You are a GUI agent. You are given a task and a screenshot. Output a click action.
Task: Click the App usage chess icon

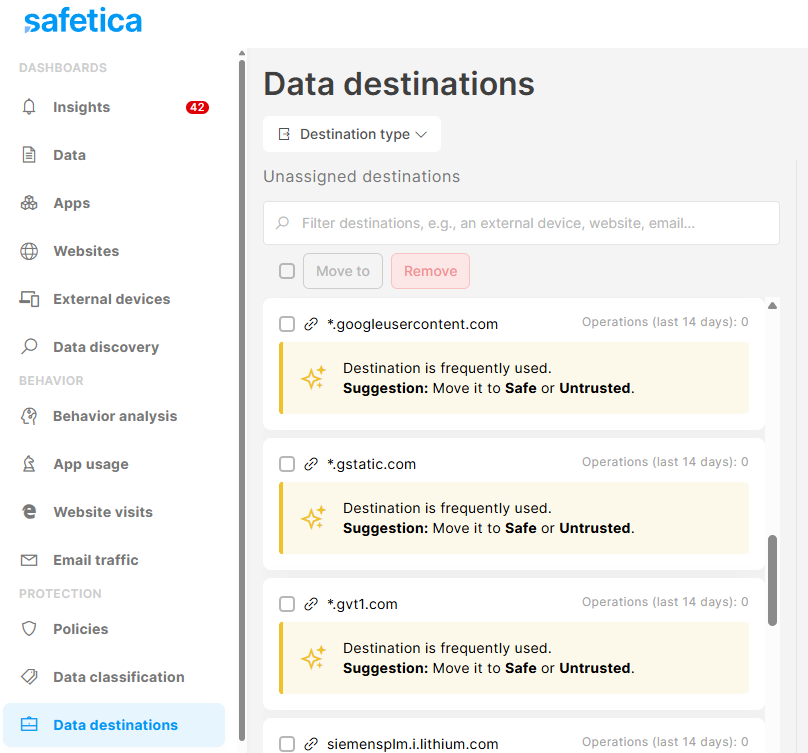[x=29, y=464]
